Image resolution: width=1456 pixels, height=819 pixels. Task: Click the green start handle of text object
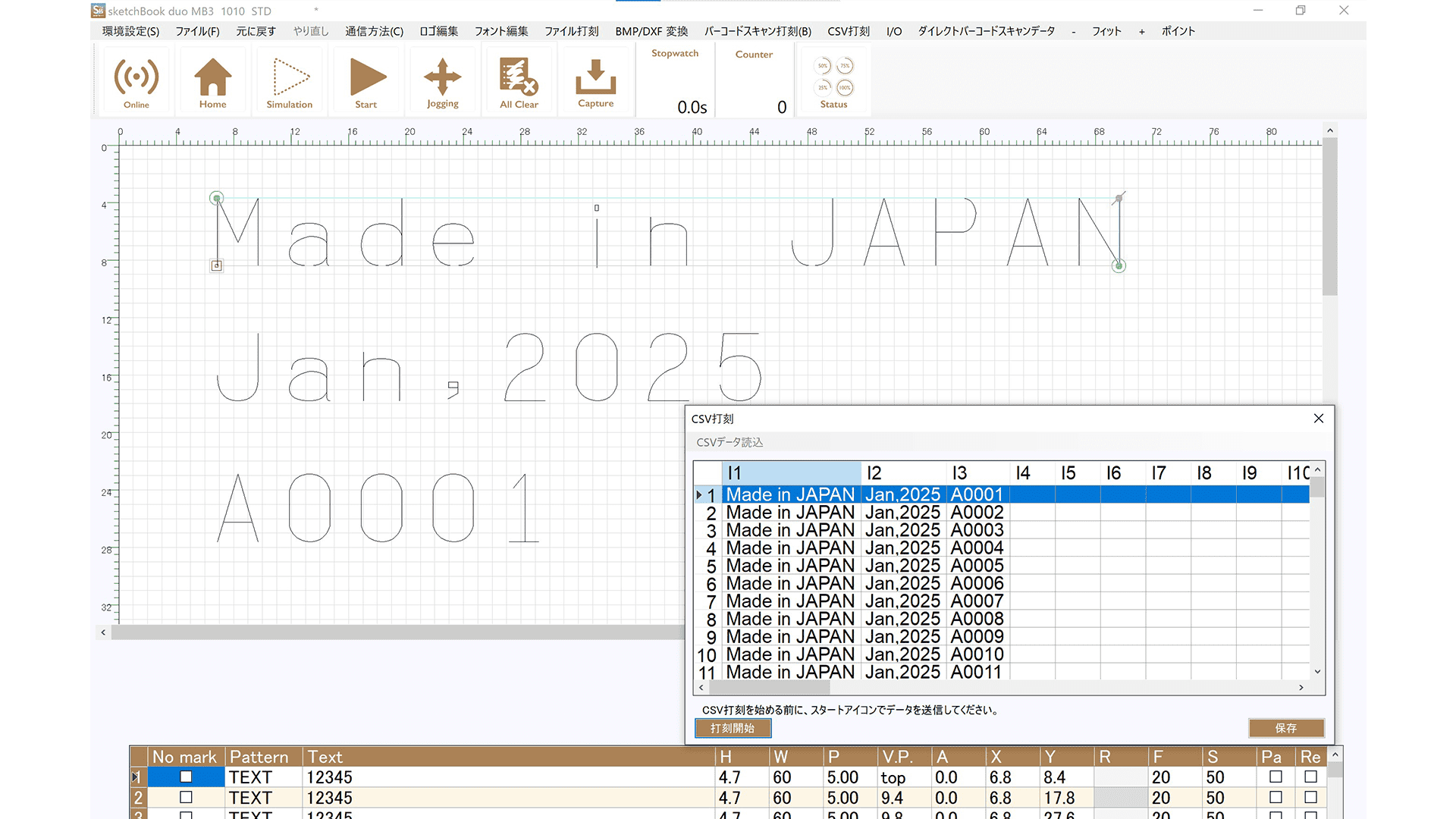(217, 198)
